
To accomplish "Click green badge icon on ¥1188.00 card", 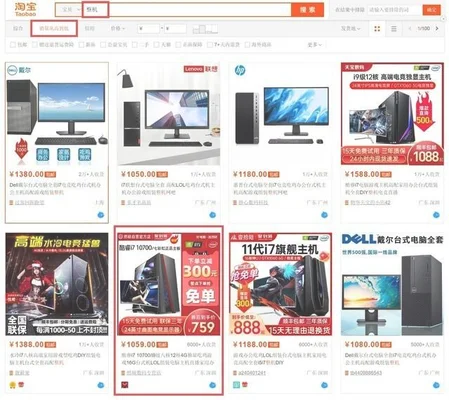I will click(x=236, y=385).
